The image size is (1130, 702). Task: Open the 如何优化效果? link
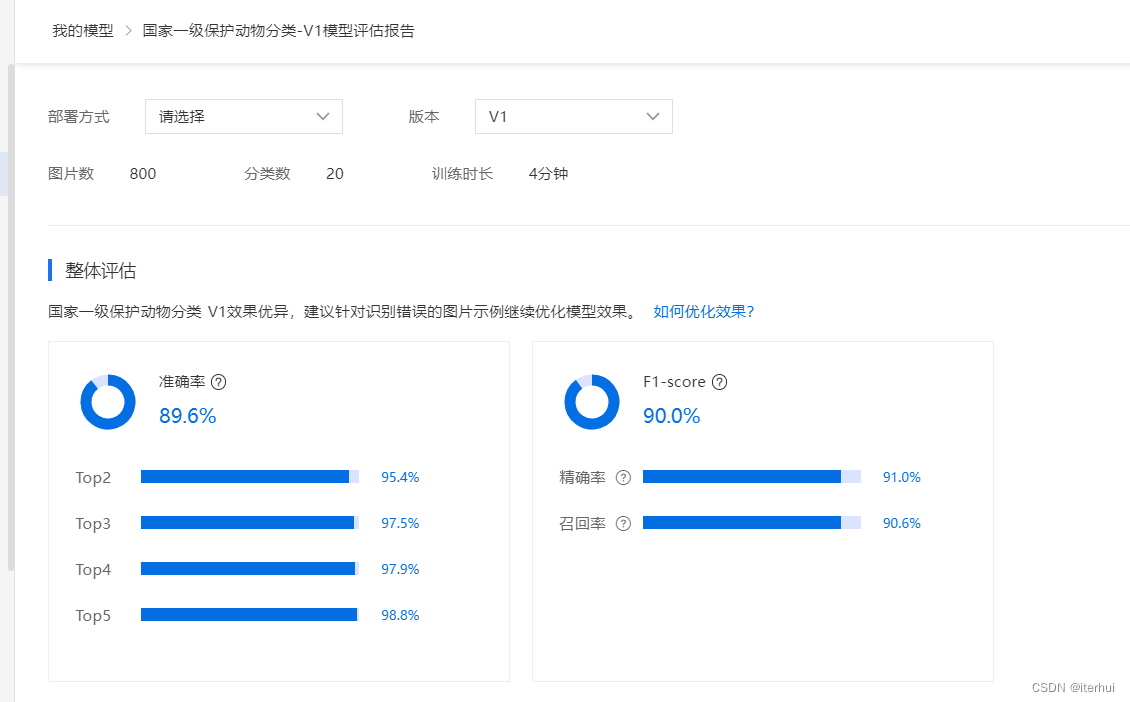[x=703, y=311]
